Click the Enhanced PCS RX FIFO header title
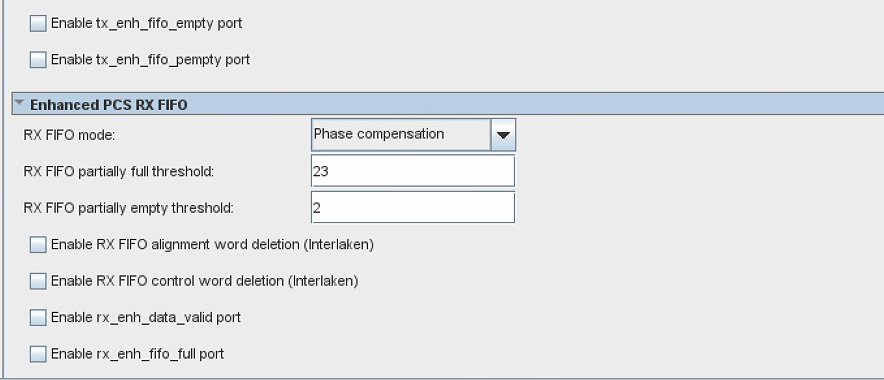Image resolution: width=884 pixels, height=380 pixels. pyautogui.click(x=109, y=105)
